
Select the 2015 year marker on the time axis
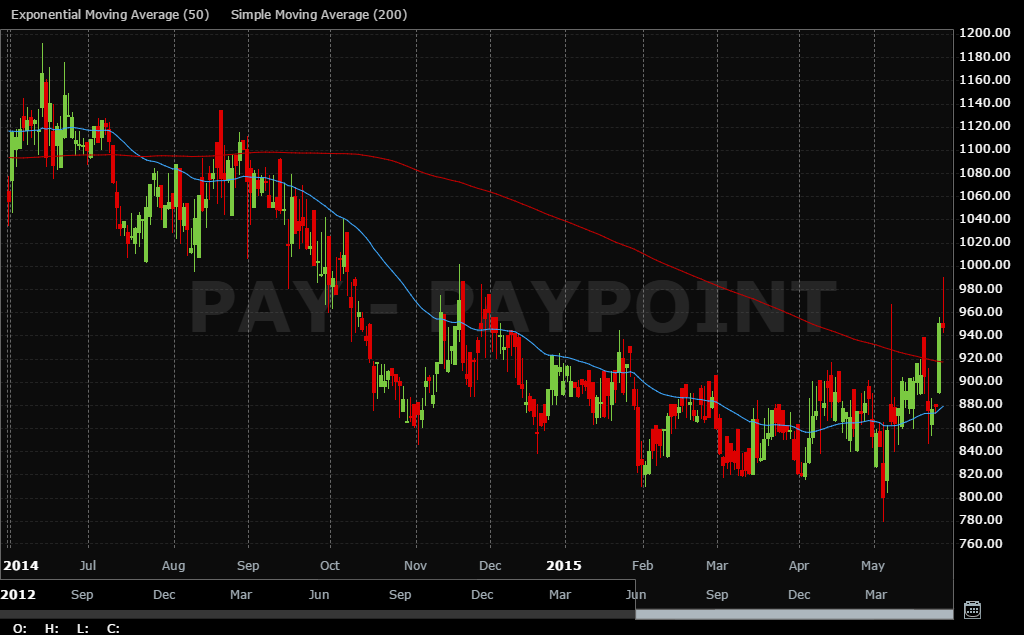(565, 565)
